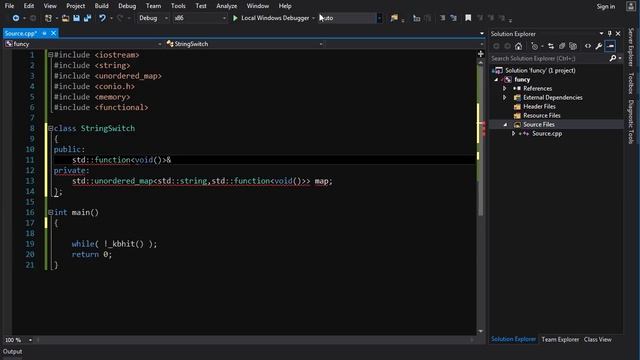Switch to the Team Explorer tab
The image size is (640, 360).
point(560,340)
